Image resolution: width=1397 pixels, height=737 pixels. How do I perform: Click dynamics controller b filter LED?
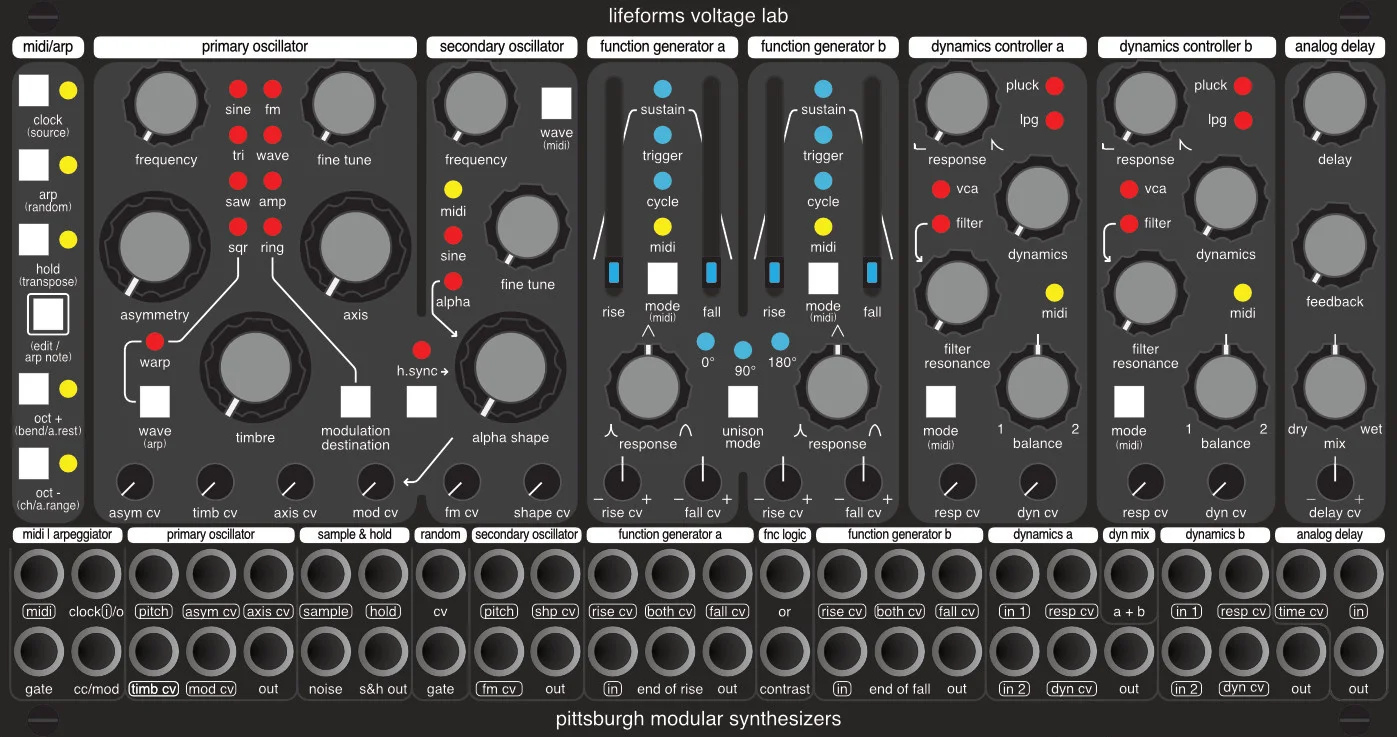[1129, 223]
